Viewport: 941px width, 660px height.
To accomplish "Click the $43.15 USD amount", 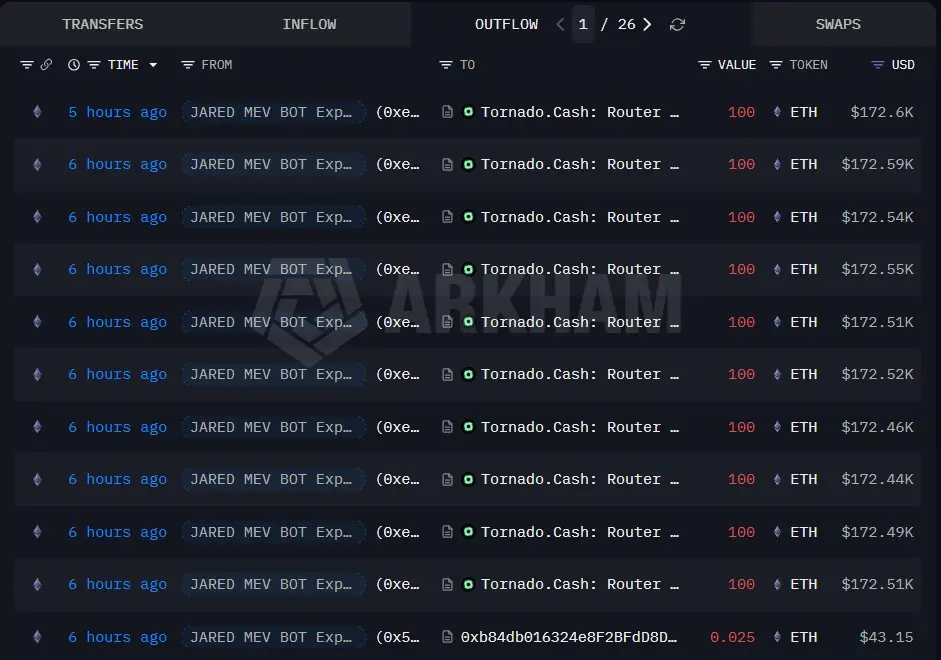I will tap(886, 637).
